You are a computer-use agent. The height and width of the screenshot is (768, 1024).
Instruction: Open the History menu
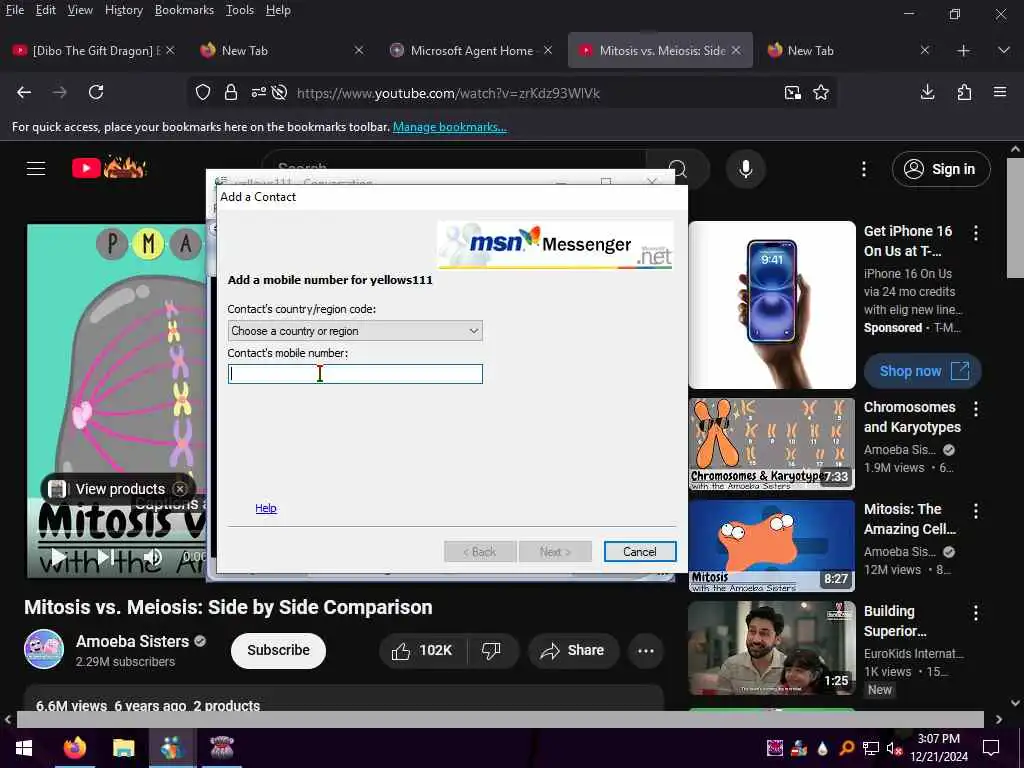(x=123, y=10)
